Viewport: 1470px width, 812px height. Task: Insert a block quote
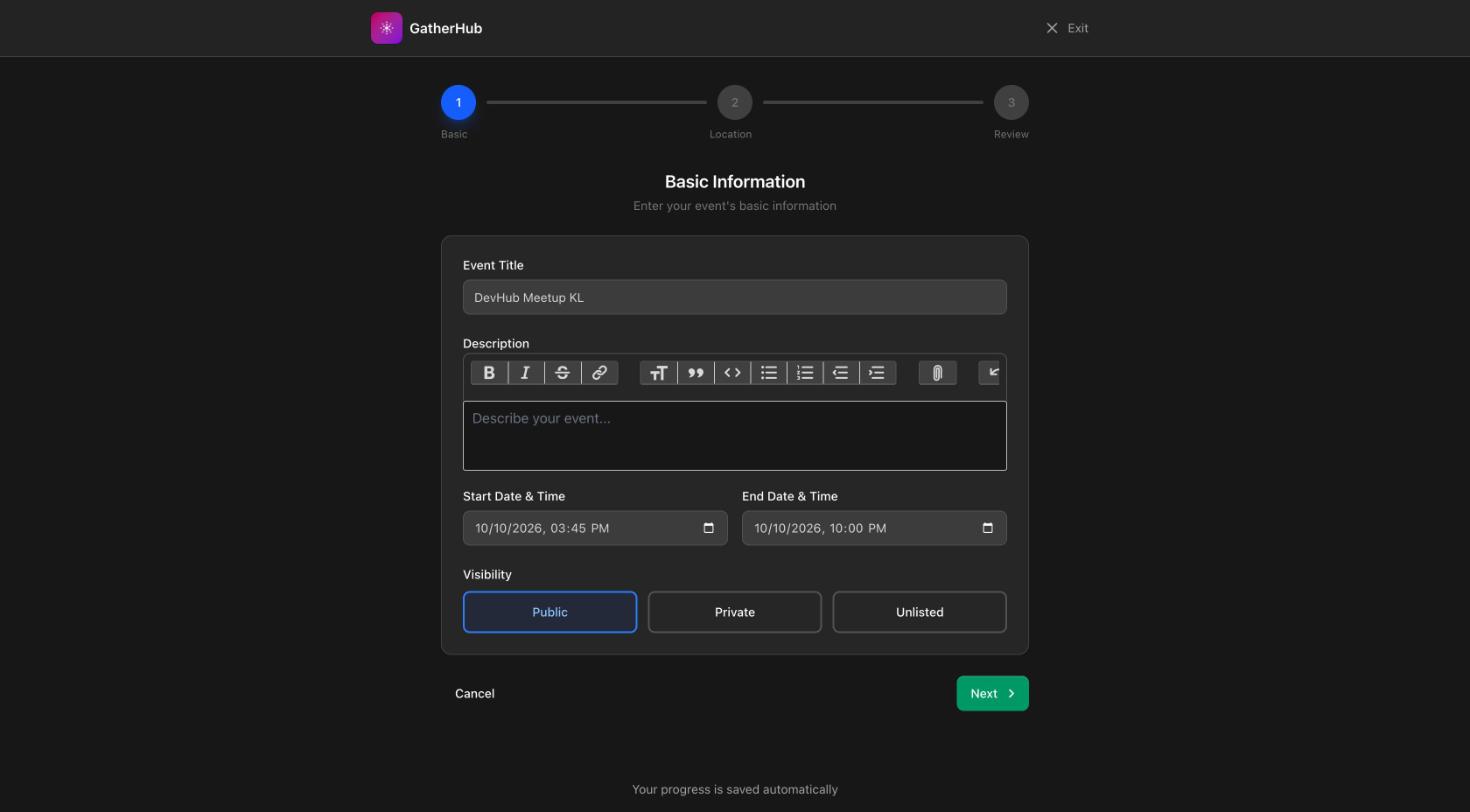[695, 373]
